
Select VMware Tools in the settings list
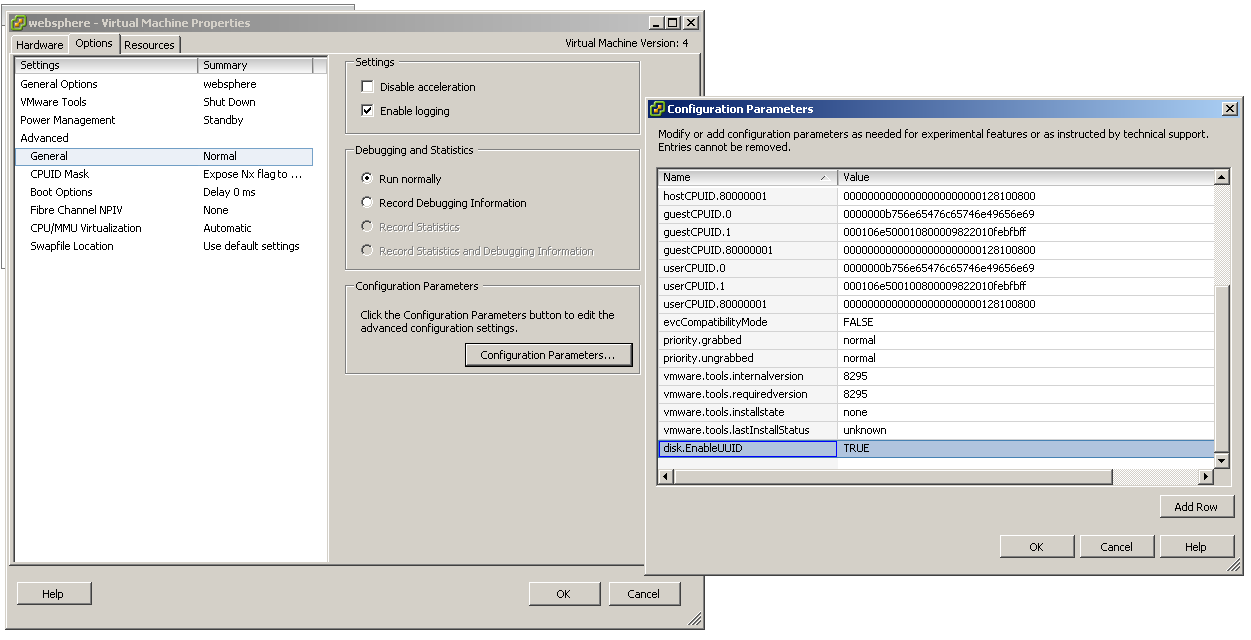pos(53,101)
